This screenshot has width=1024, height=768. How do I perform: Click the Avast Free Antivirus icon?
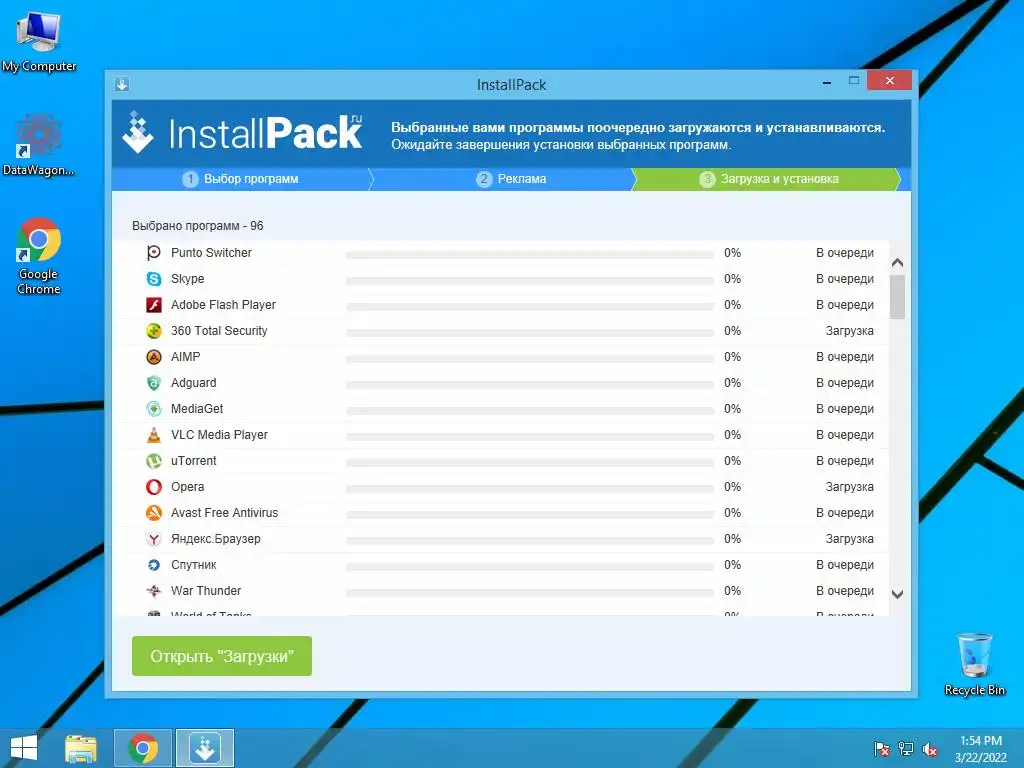point(153,513)
